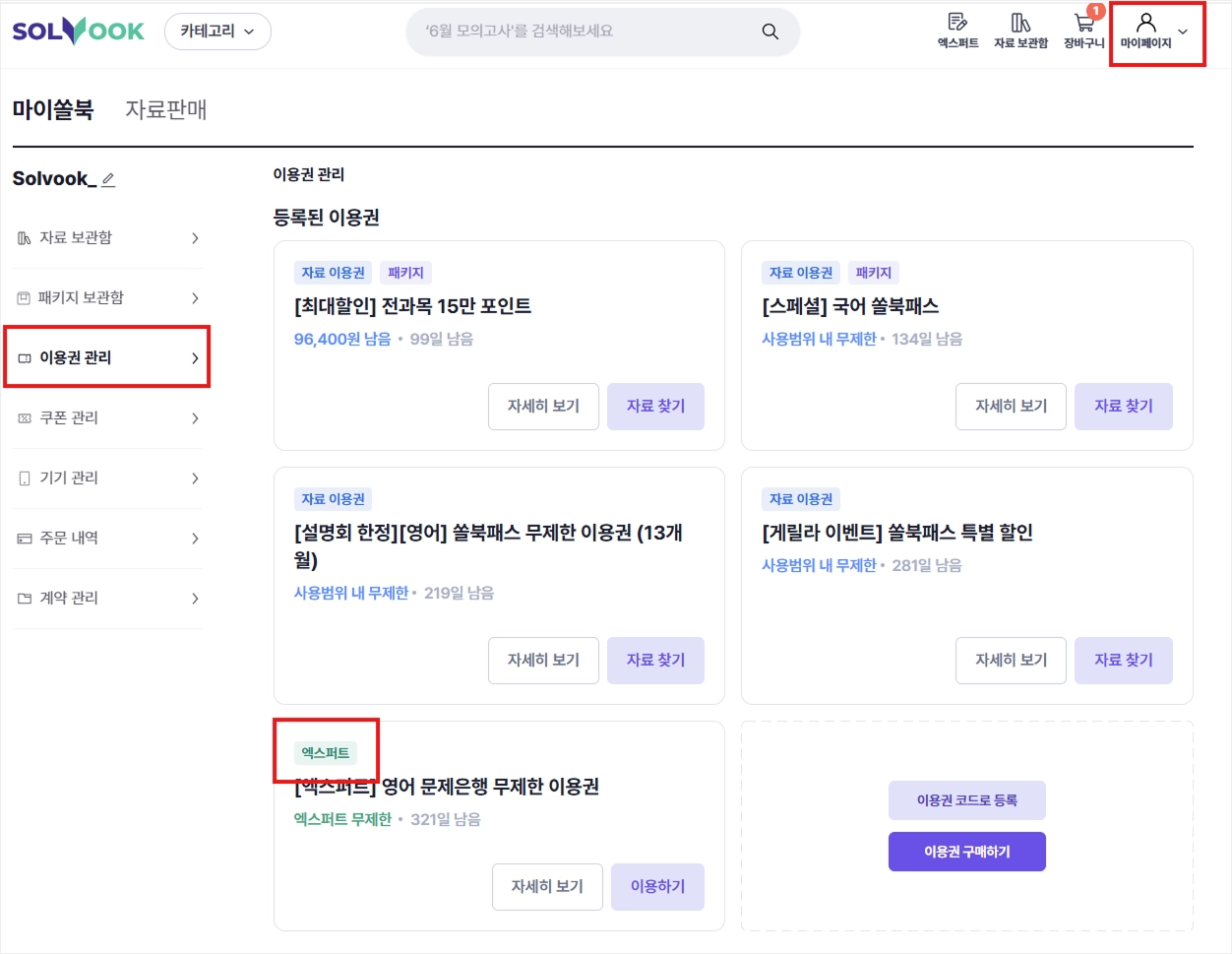1232x954 pixels.
Task: Expand the 패키지 보관함 sidebar chevron
Action: point(195,298)
